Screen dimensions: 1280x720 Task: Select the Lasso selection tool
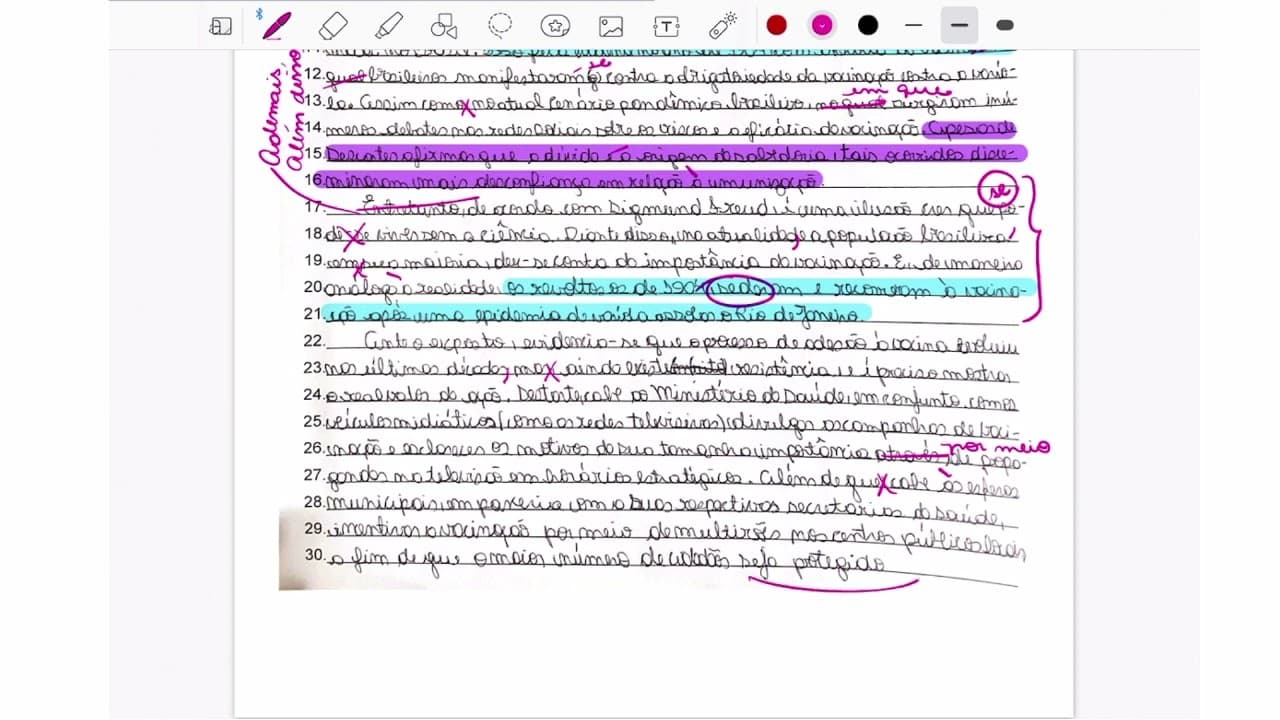(500, 25)
